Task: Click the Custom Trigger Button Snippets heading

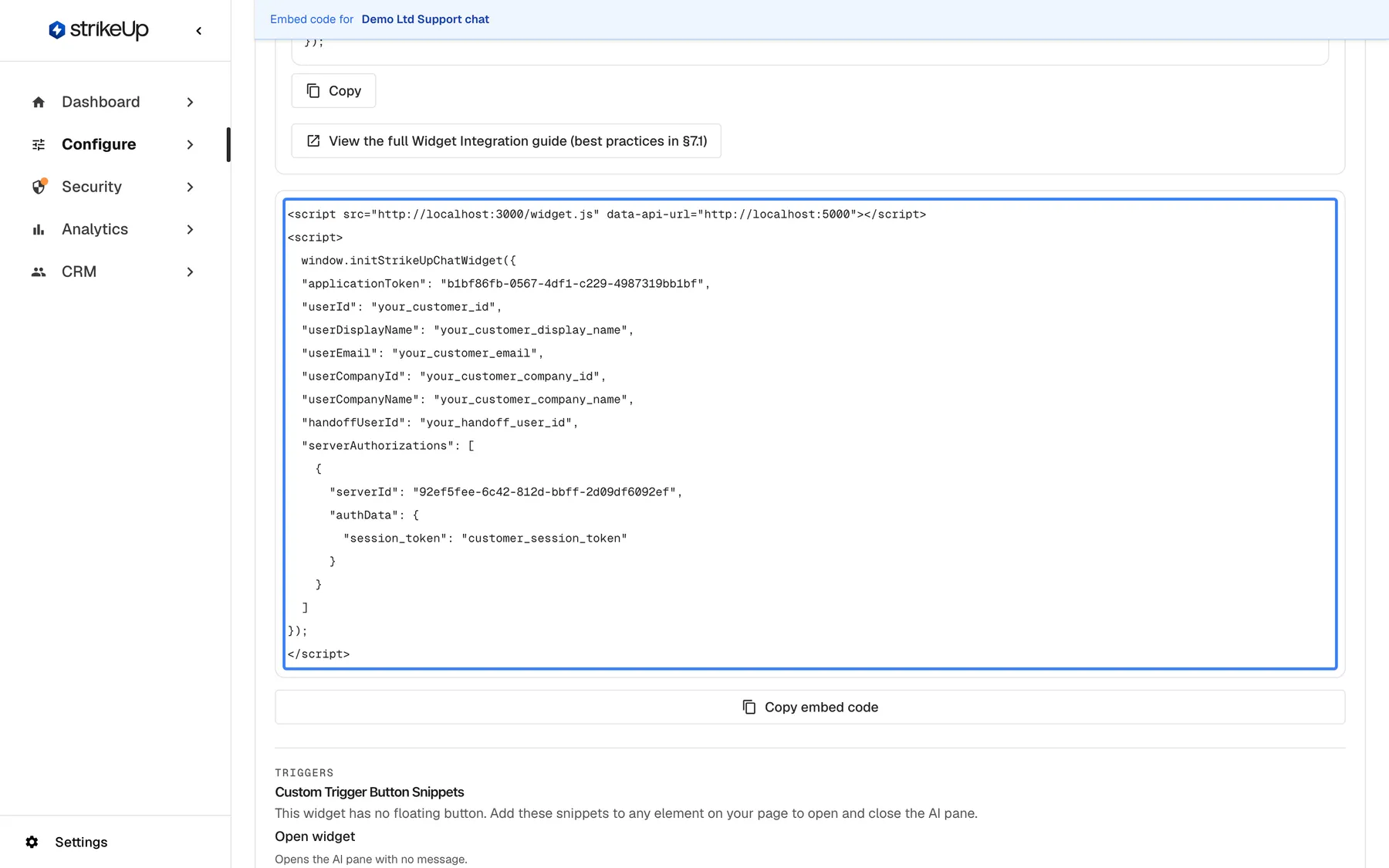Action: [x=370, y=792]
